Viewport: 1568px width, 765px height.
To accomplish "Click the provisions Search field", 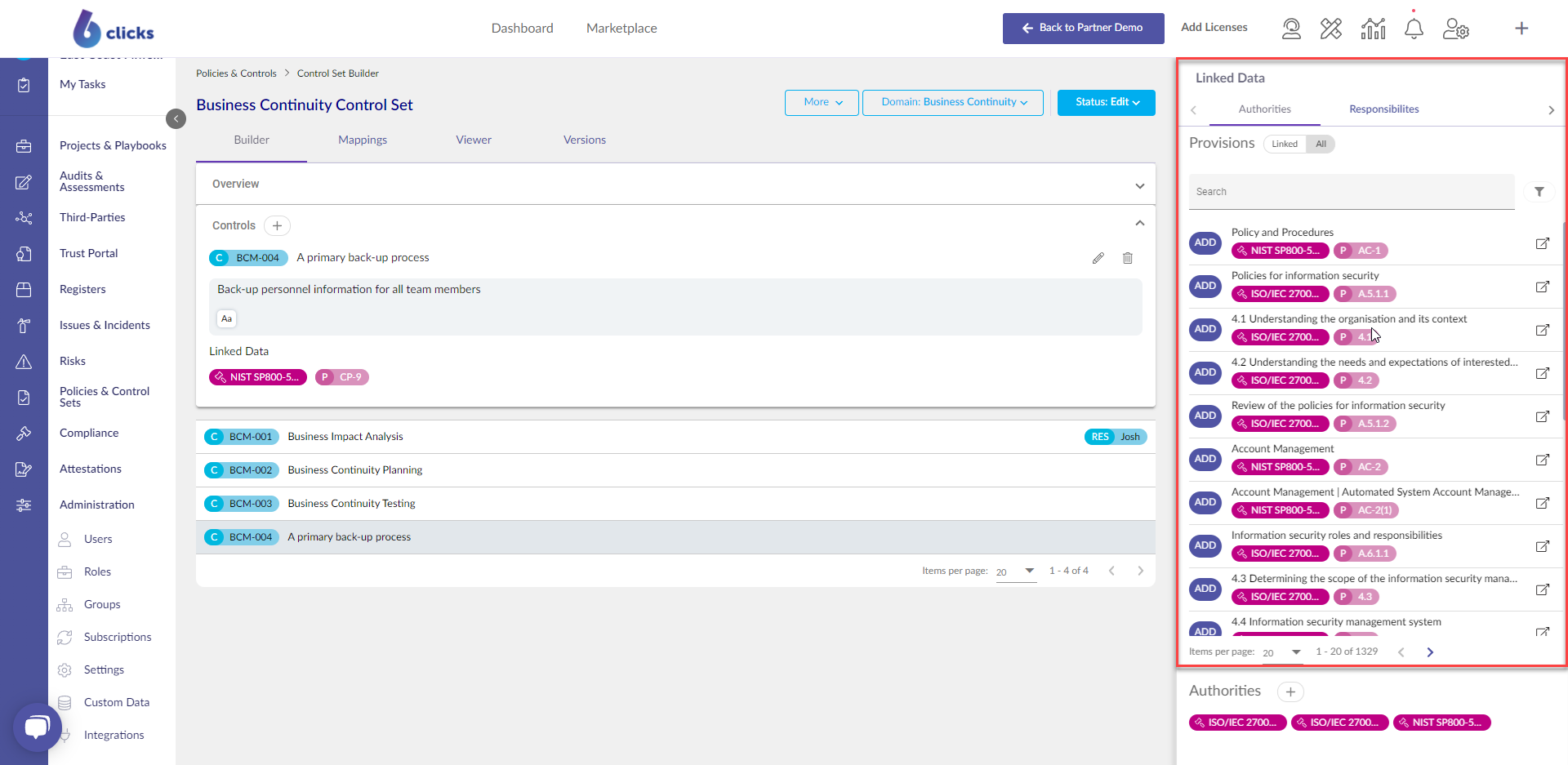I will [1352, 192].
